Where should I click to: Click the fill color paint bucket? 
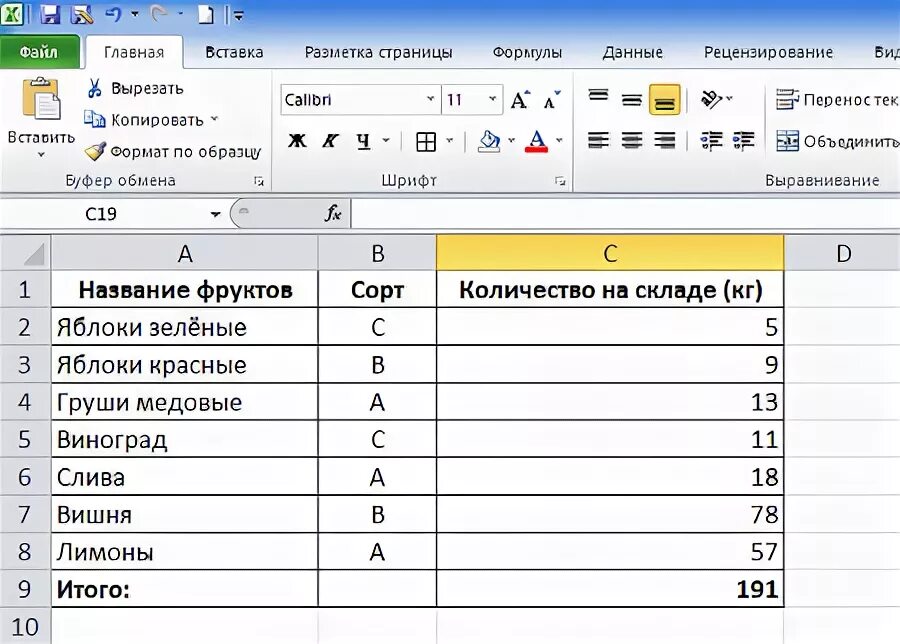point(488,141)
